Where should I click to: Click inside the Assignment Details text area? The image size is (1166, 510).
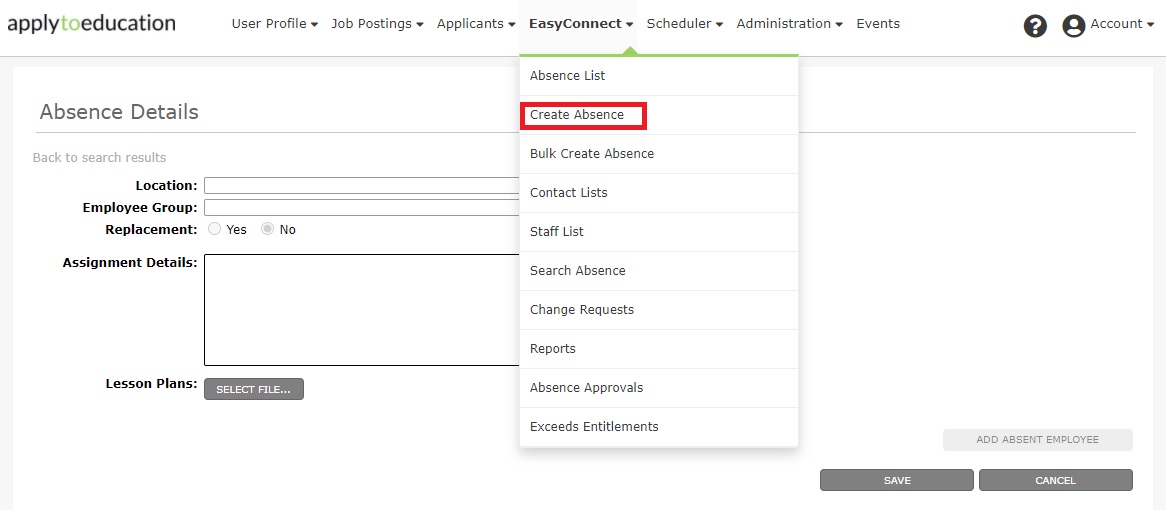click(361, 310)
